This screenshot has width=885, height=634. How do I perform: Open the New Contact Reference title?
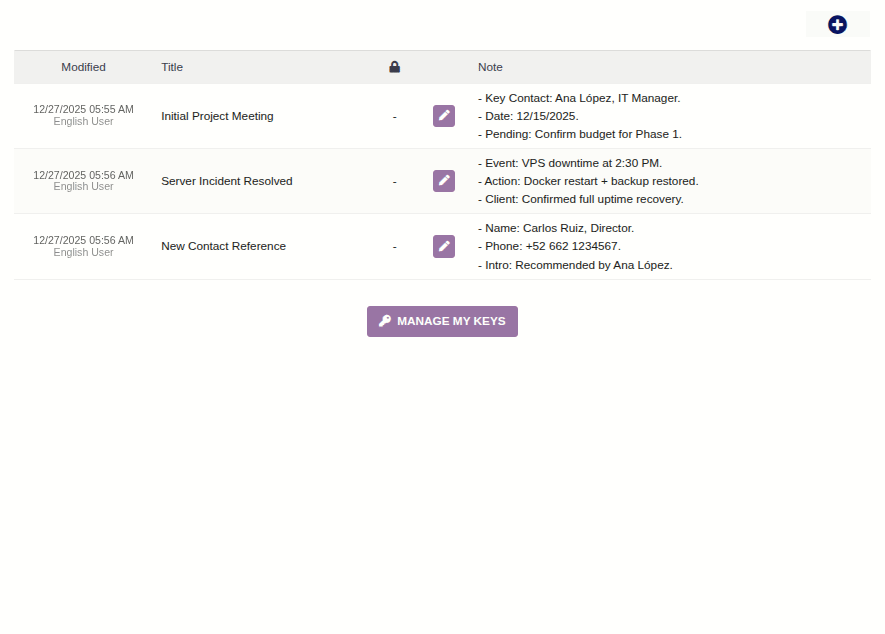pyautogui.click(x=223, y=246)
